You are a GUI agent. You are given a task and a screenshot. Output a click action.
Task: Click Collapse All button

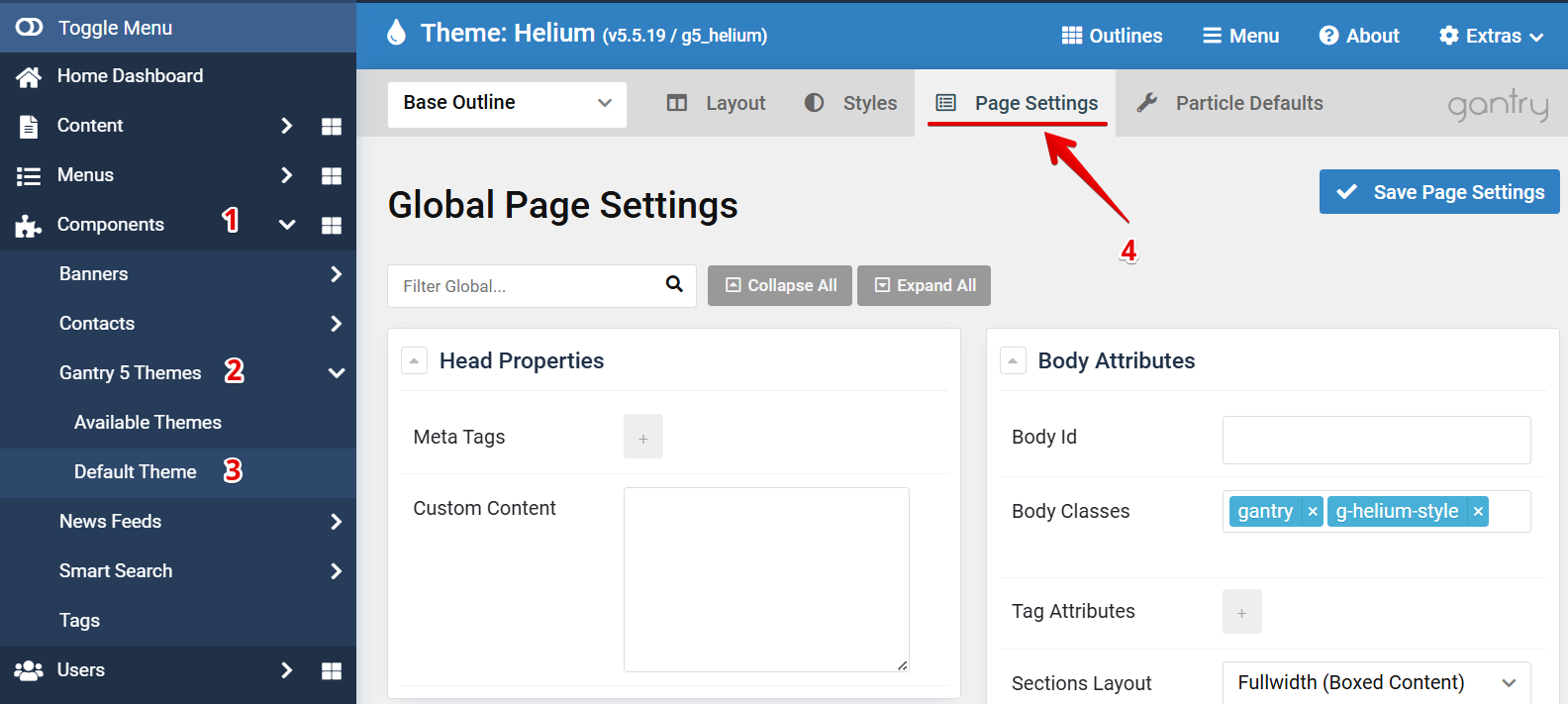pyautogui.click(x=780, y=285)
